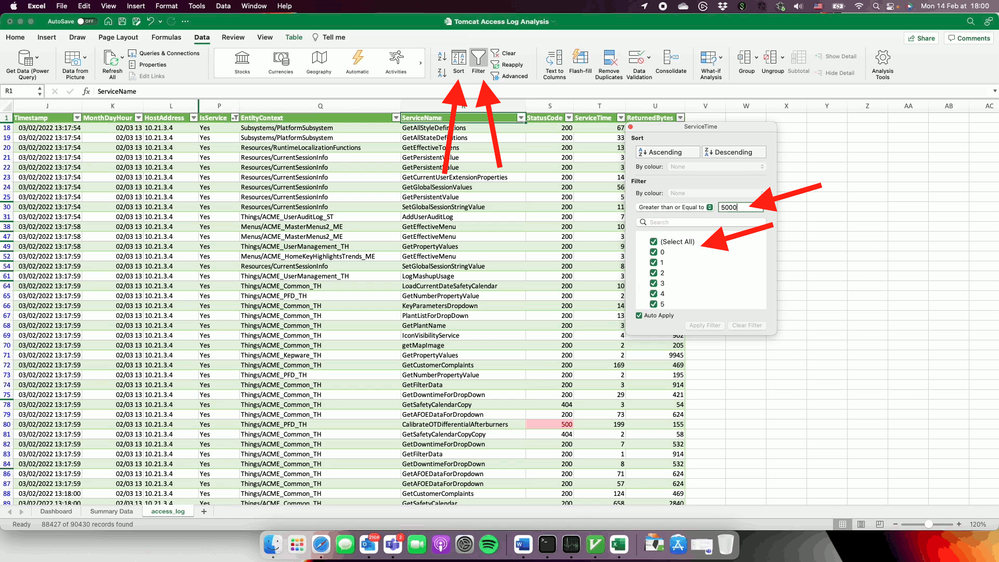Click the Descending sort button
This screenshot has height=562, width=999.
coord(734,152)
